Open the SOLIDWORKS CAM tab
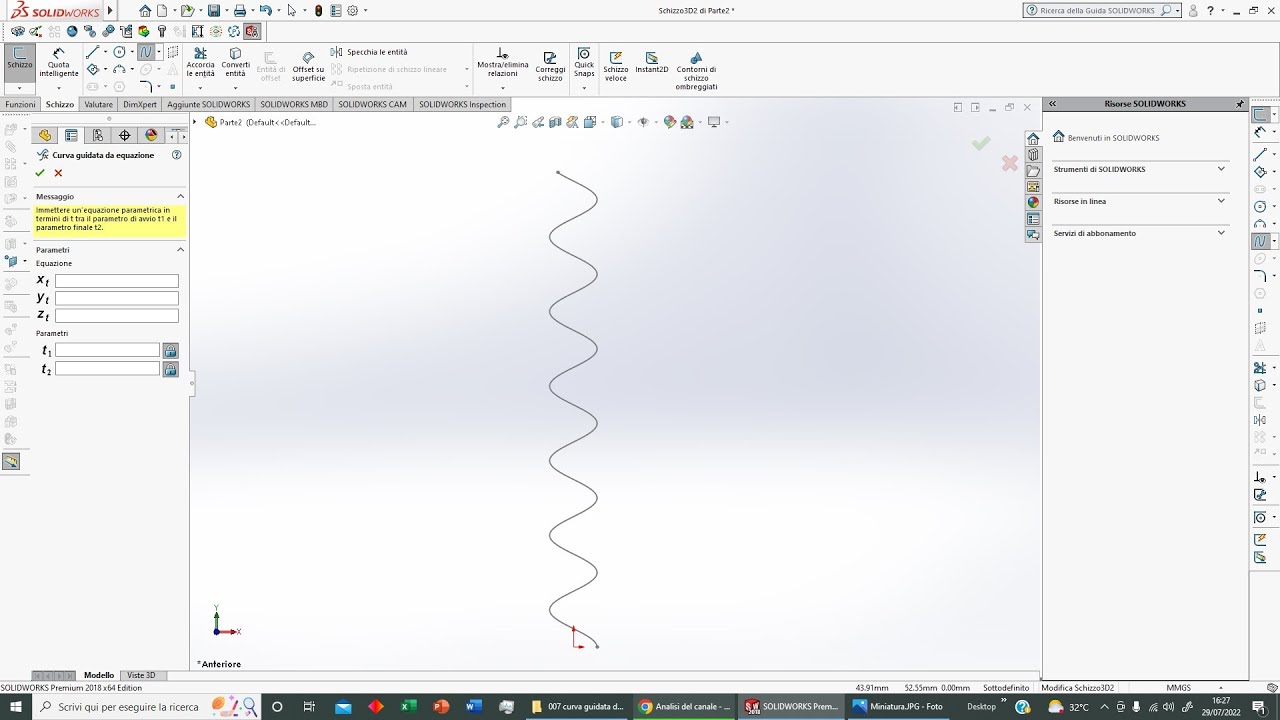Viewport: 1280px width, 720px height. point(373,104)
